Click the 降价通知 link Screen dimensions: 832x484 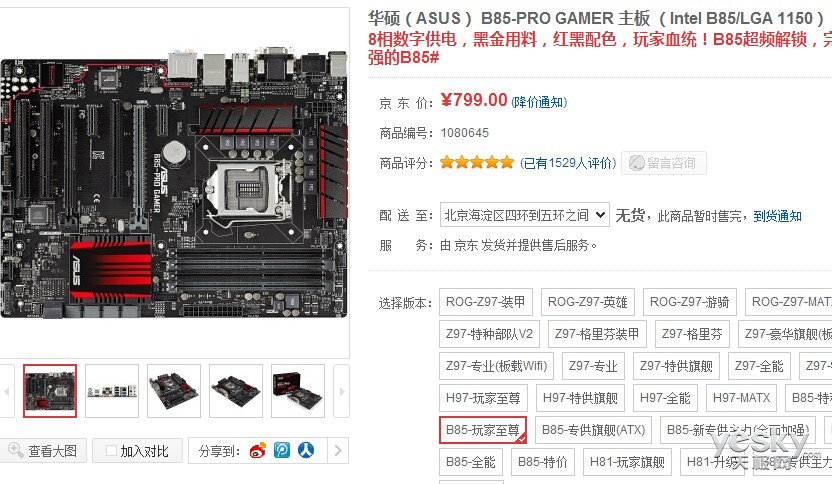[x=539, y=102]
